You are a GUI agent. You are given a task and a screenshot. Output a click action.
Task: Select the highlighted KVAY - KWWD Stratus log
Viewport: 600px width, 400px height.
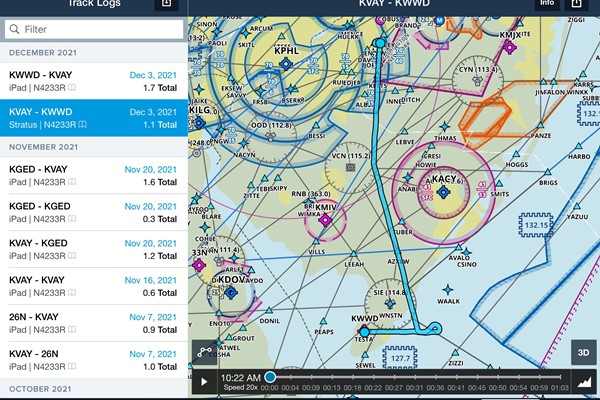coord(93,117)
